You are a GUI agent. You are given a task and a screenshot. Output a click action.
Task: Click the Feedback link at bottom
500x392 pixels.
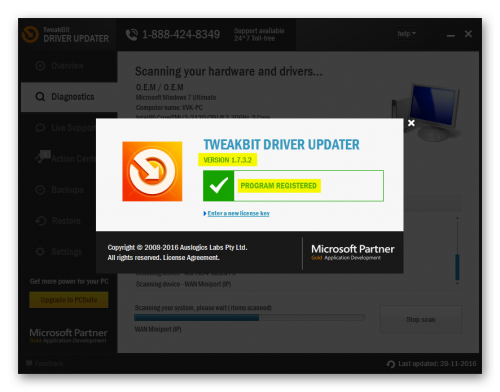coord(49,363)
